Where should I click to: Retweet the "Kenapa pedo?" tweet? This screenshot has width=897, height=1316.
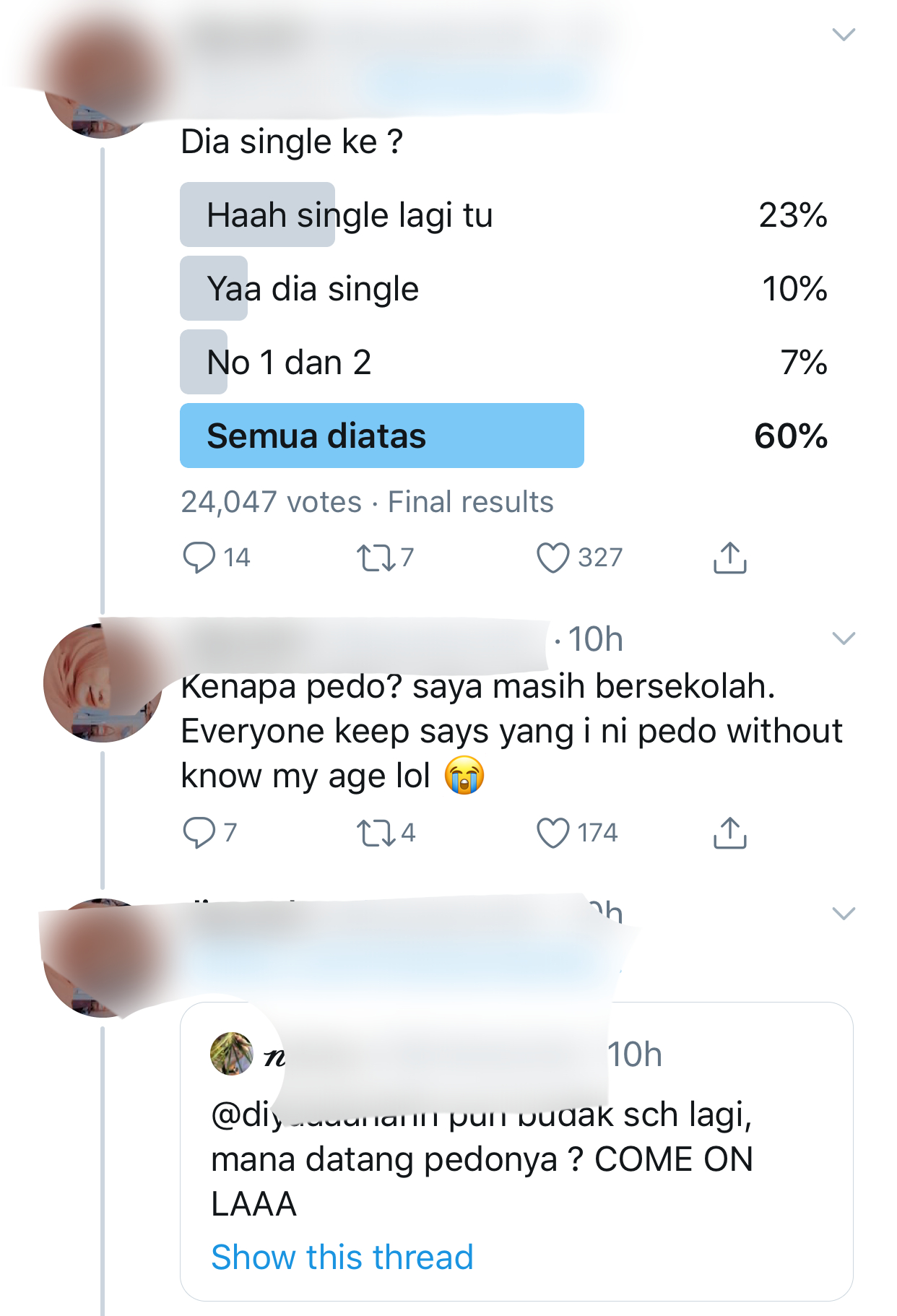click(x=376, y=832)
